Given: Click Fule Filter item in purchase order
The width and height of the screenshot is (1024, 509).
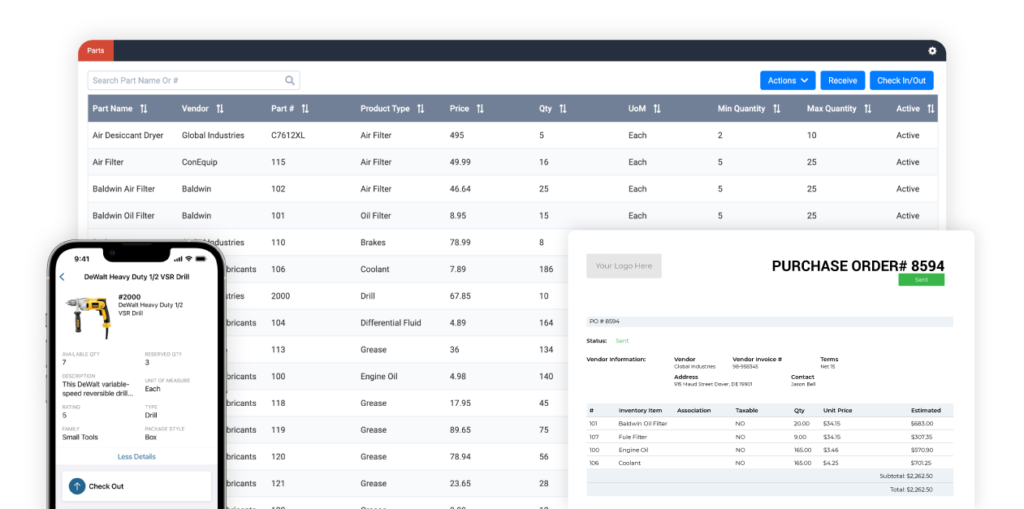Looking at the screenshot, I should click(x=633, y=437).
